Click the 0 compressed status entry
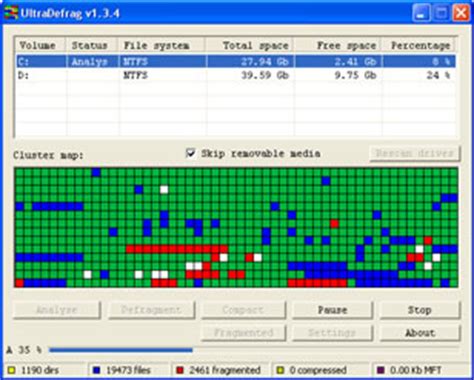Viewport: 474px width, 380px height. click(318, 370)
